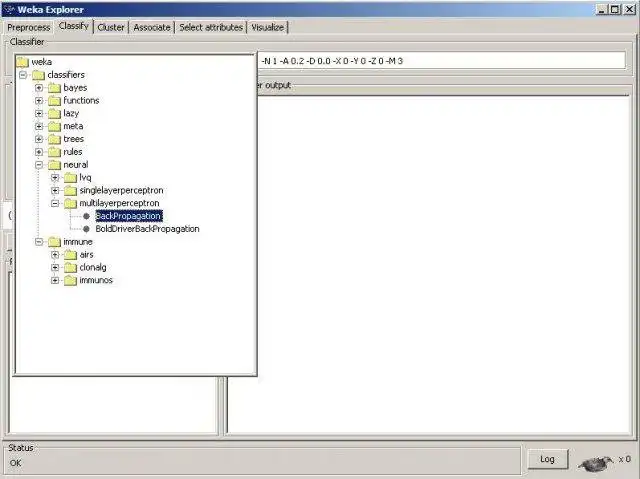Collapse the multilayerperceptron node
Image resolution: width=640 pixels, height=479 pixels.
pos(55,203)
